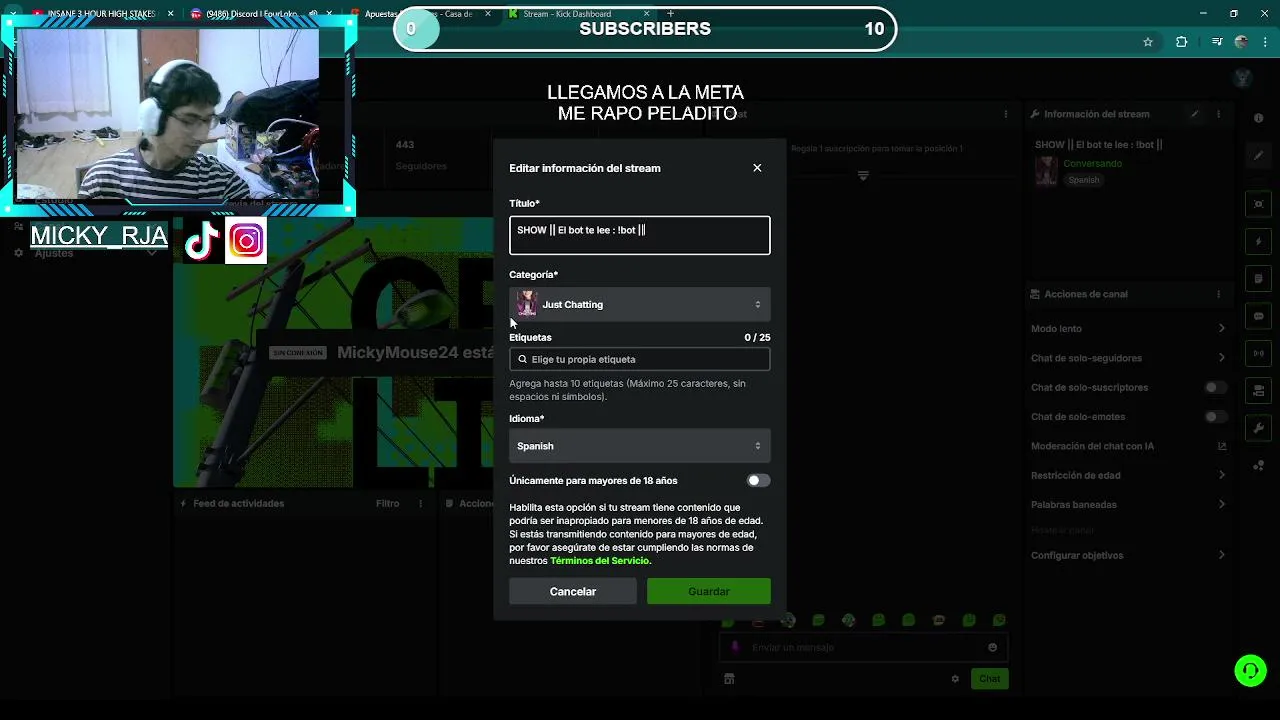Expand Restricción de edad setting
The width and height of the screenshot is (1280, 720).
click(x=1128, y=475)
